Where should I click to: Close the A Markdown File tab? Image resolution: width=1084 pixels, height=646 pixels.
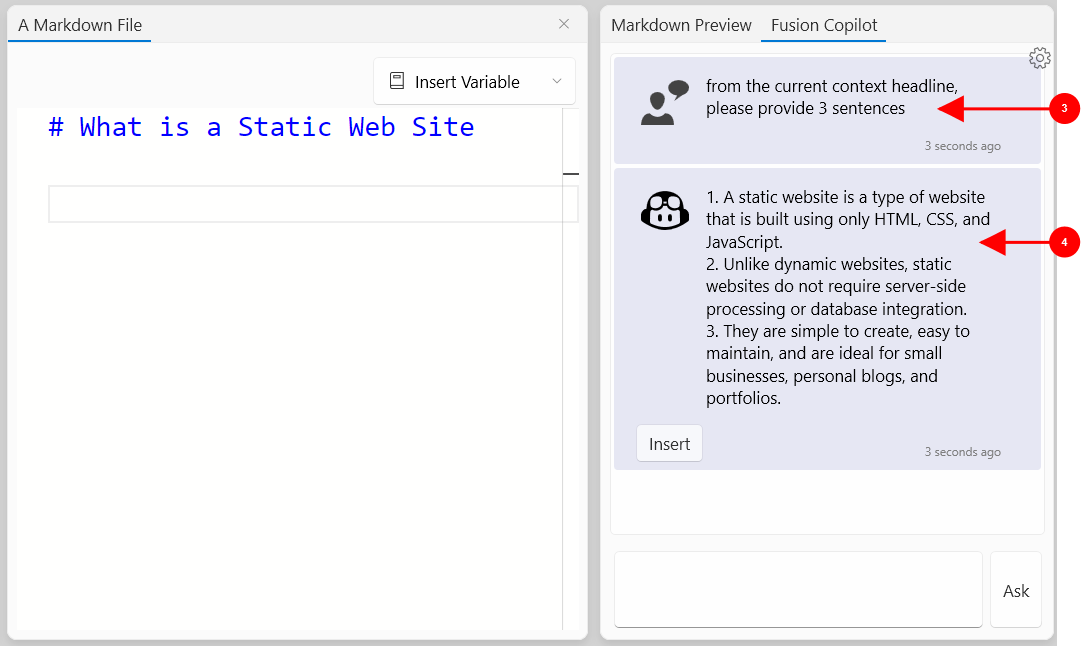564,24
